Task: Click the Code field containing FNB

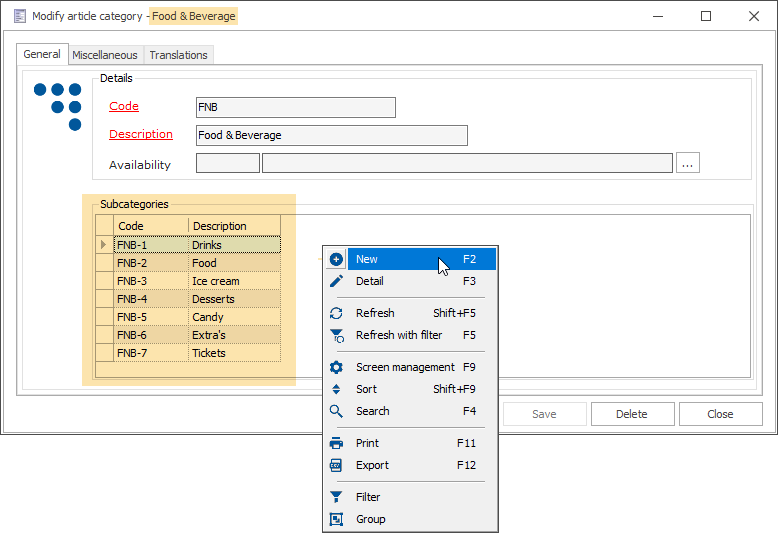Action: [296, 107]
